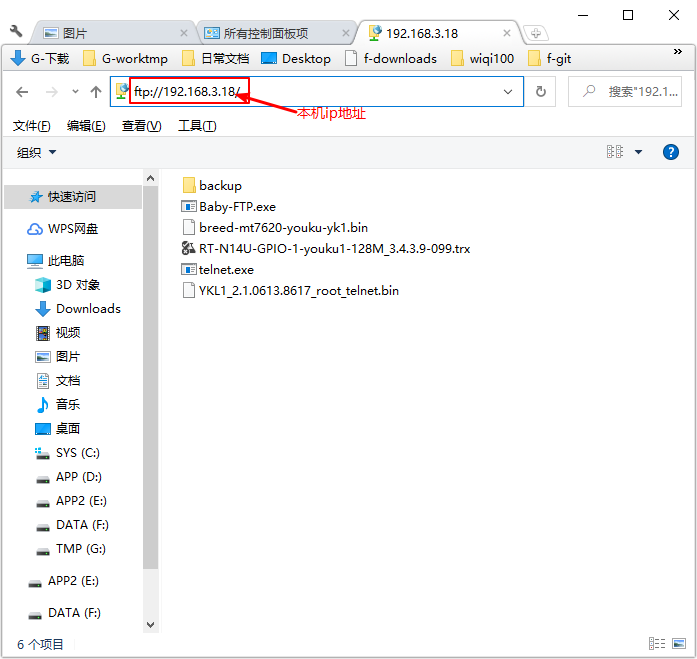Go up one folder level

[96, 92]
